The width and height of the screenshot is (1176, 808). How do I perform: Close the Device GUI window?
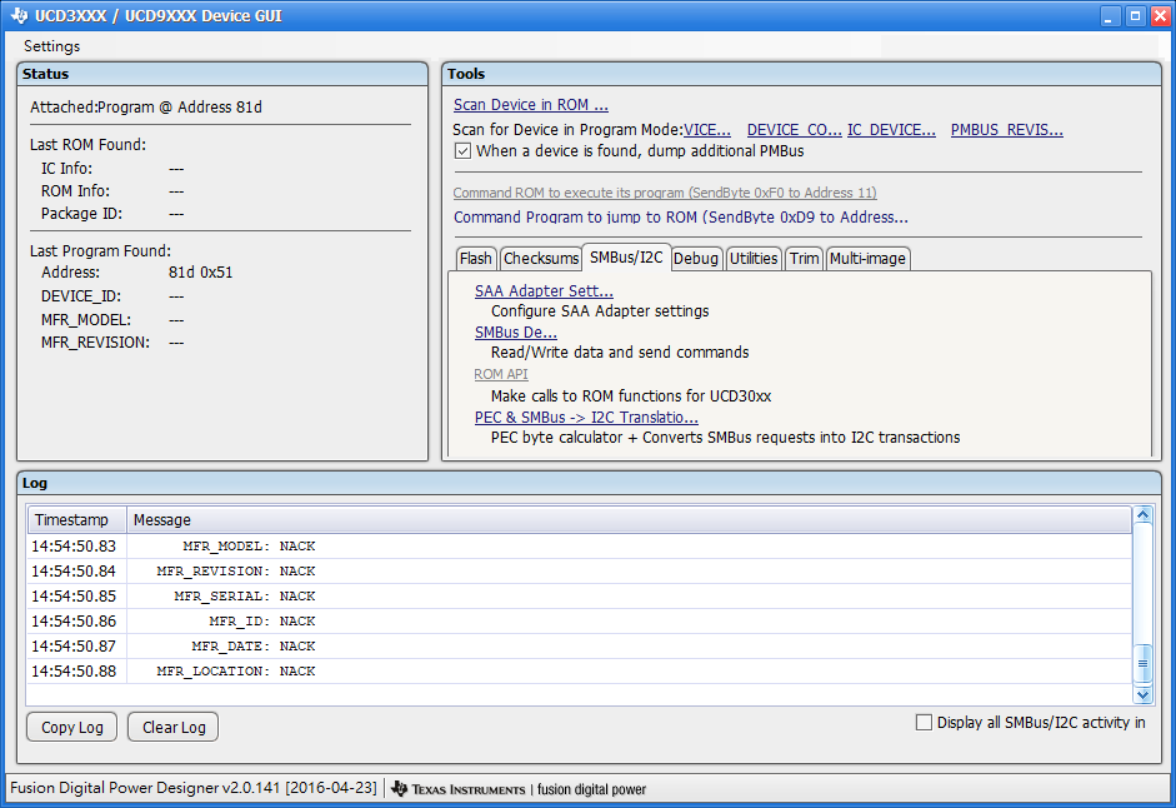point(1160,16)
